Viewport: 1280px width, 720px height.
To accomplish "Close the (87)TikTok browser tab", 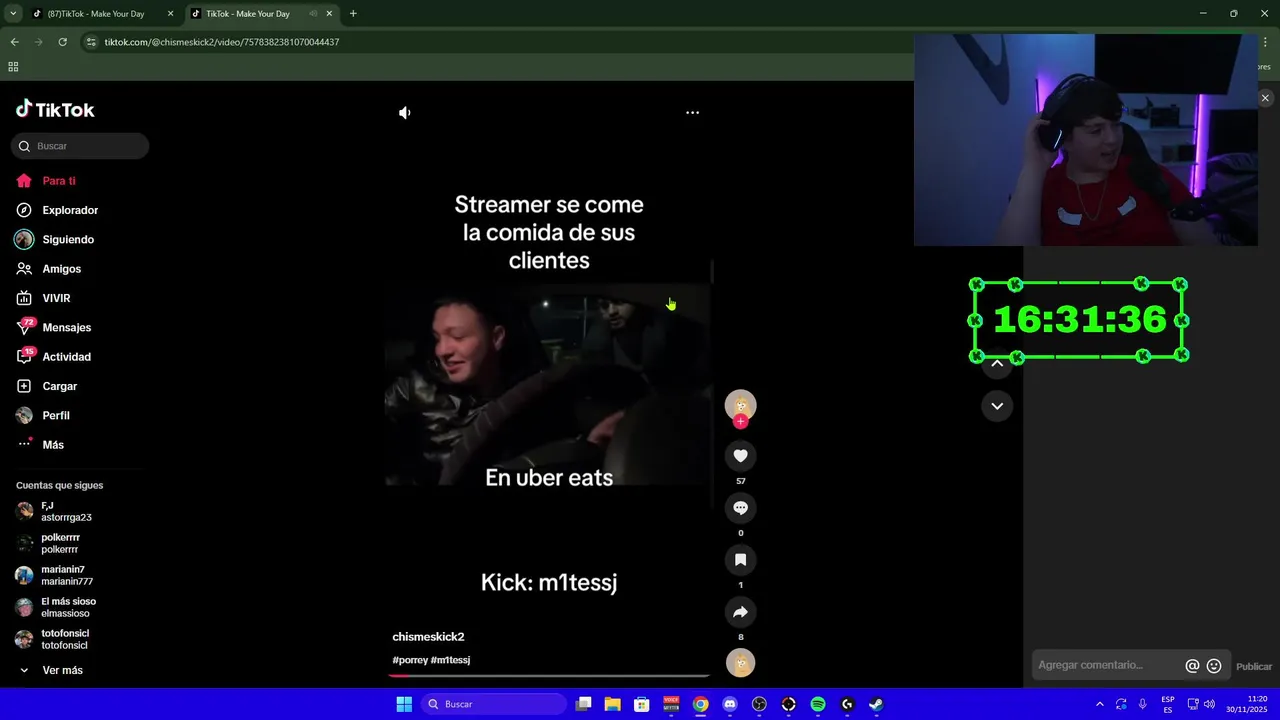I will click(x=170, y=14).
